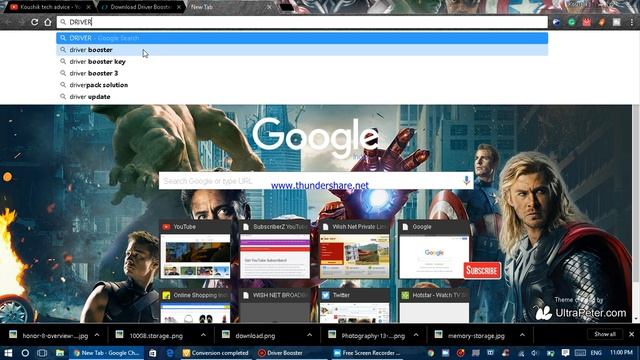Screen dimensions: 640x360
Task: Choose the 'driver booster 3' suggestion
Action: (302, 73)
